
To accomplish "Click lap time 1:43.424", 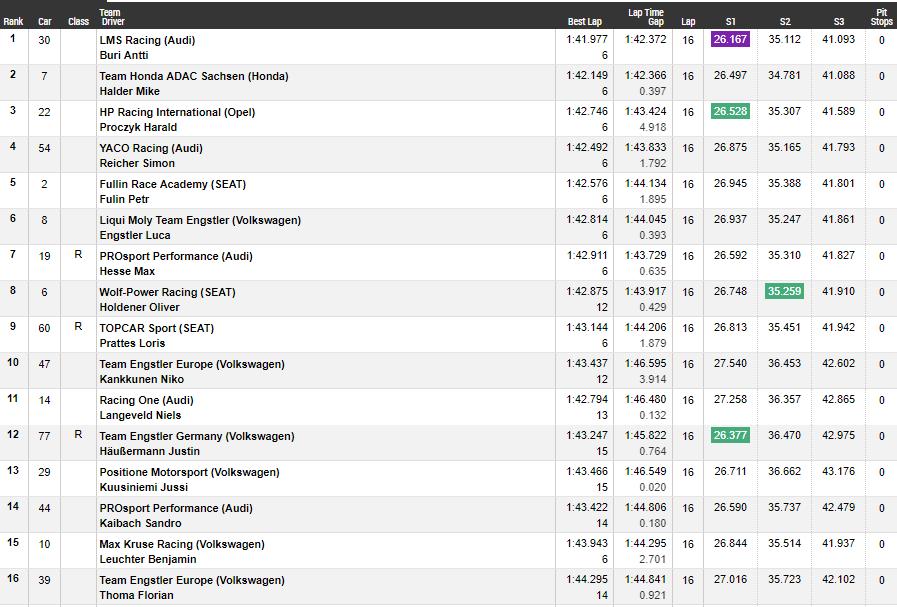I will (x=646, y=112).
